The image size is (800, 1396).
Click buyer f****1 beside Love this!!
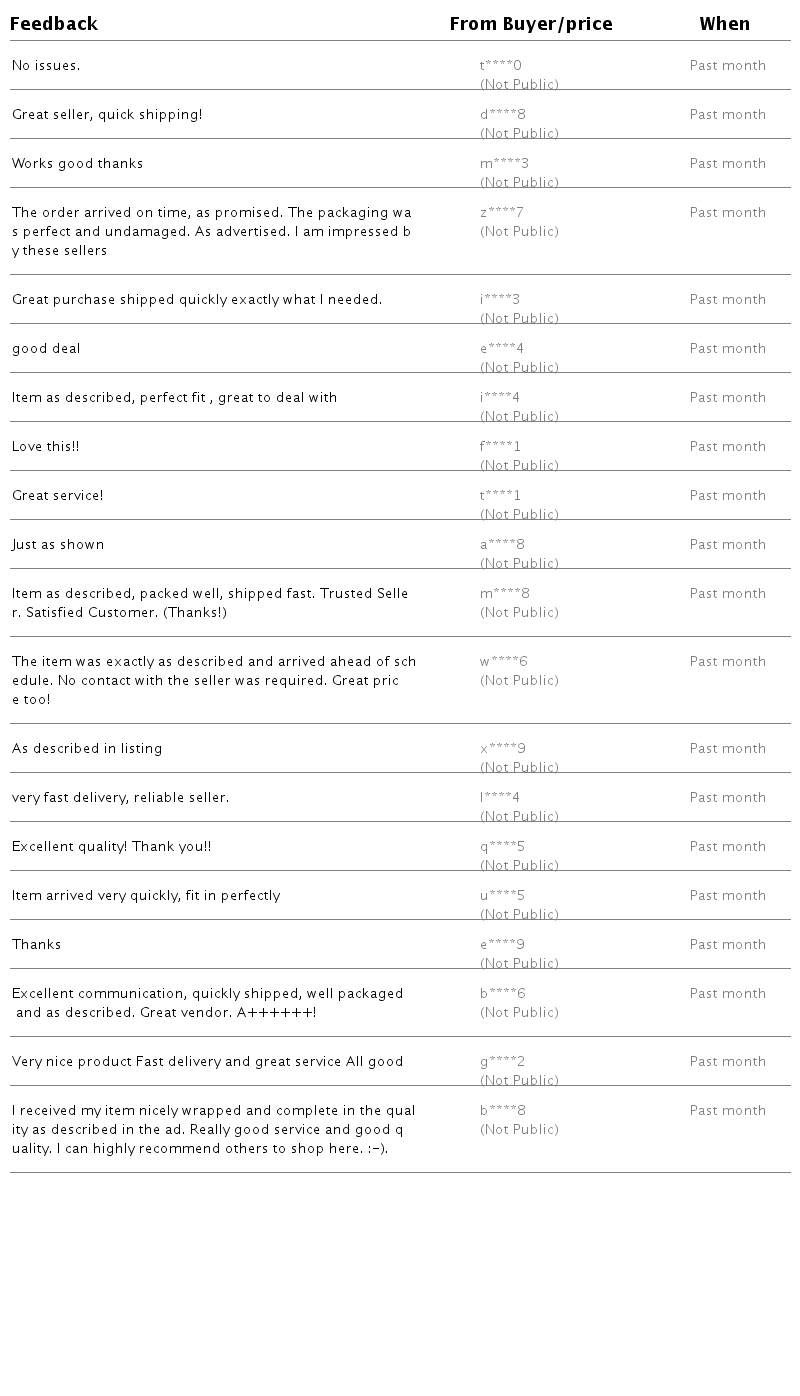pos(500,447)
